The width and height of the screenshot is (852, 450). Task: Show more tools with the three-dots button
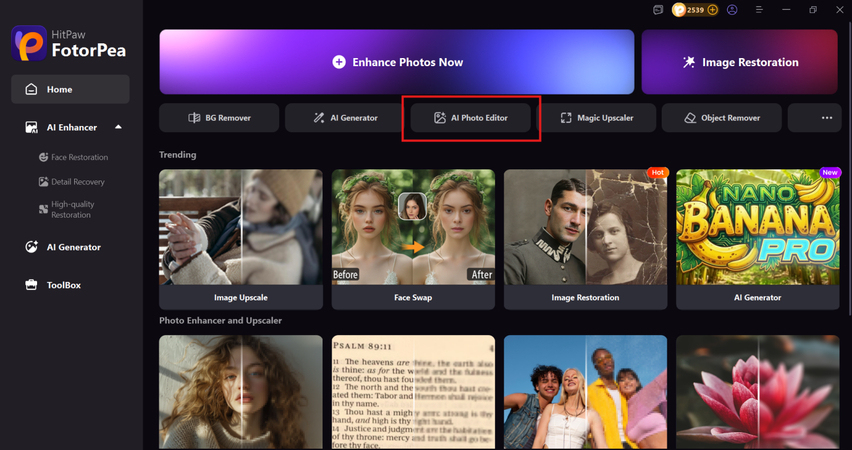826,117
